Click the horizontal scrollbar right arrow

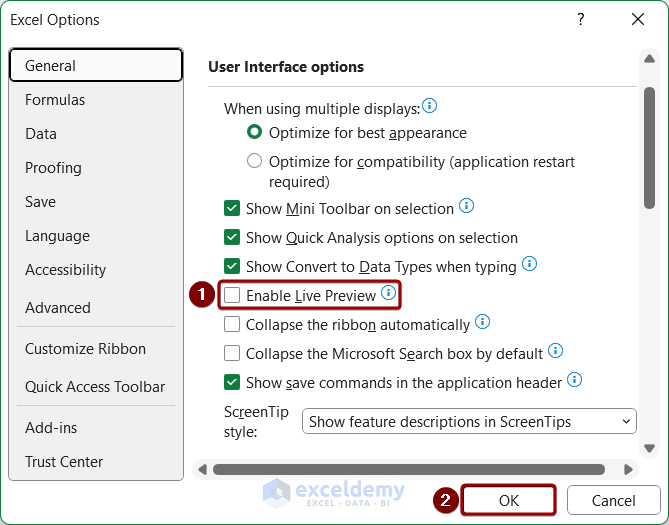pos(628,470)
